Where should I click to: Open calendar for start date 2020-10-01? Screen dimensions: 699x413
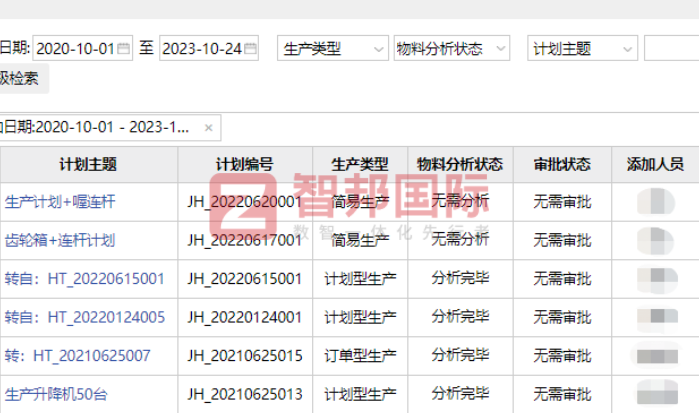click(123, 48)
